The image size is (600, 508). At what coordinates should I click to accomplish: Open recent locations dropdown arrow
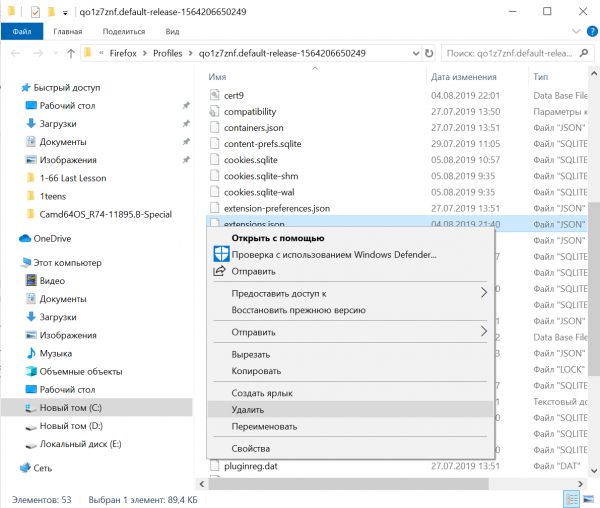pos(55,53)
